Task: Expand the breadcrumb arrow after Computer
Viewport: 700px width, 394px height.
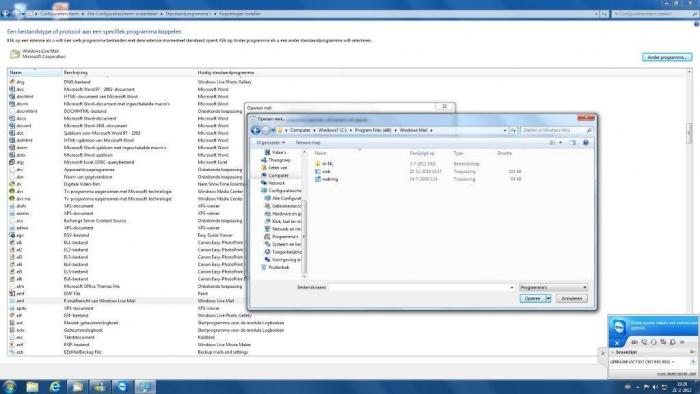Action: click(x=314, y=130)
